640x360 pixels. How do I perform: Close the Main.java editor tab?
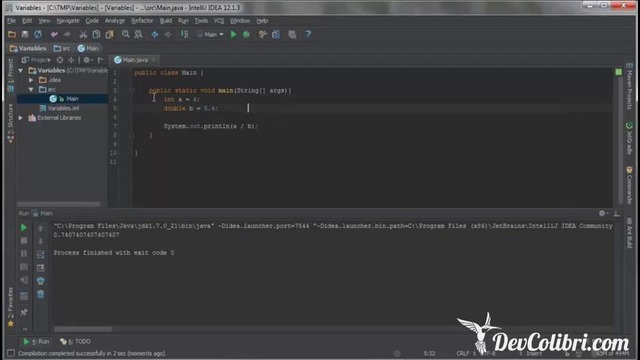154,60
